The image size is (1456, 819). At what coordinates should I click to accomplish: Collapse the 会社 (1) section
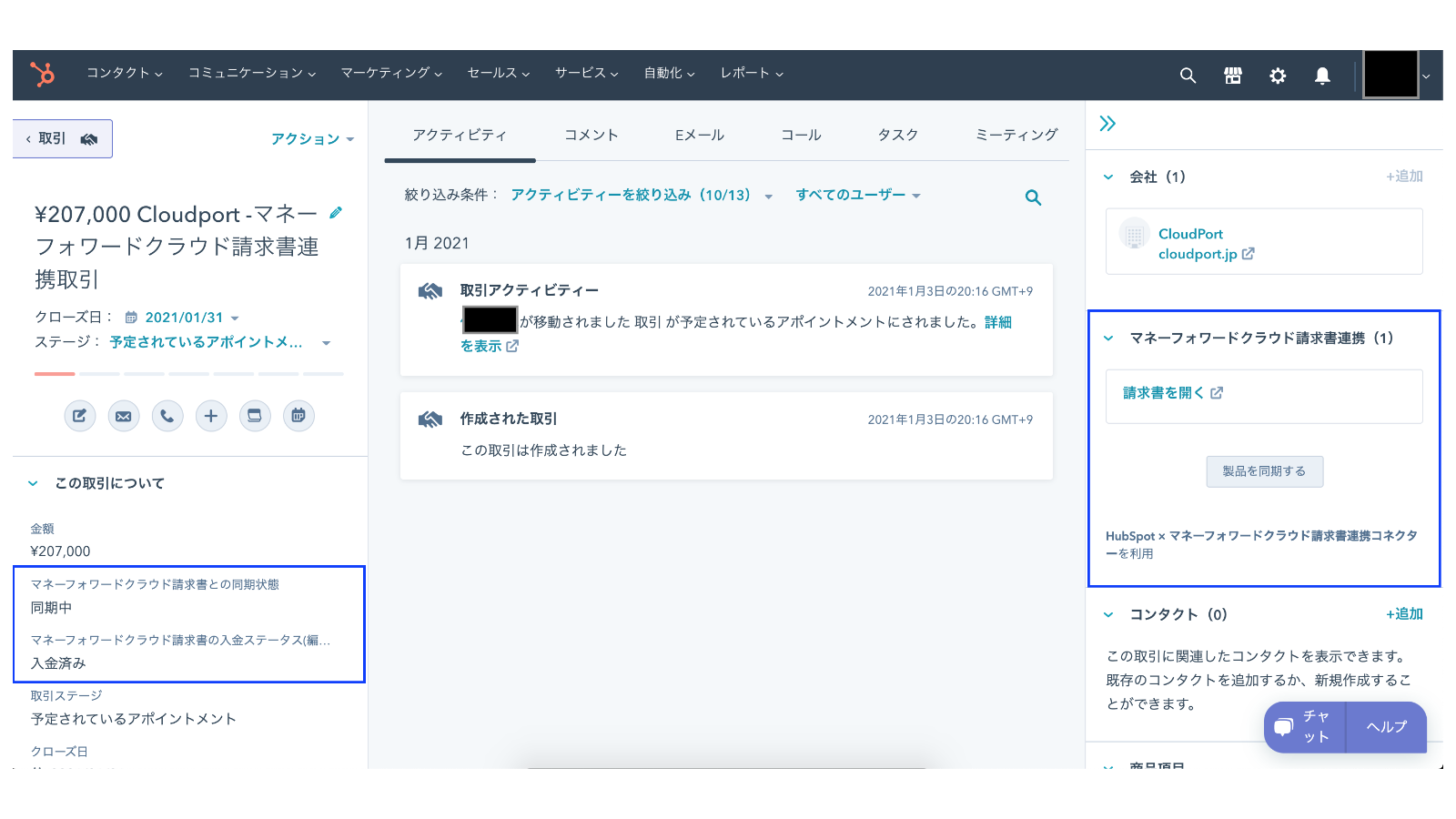pos(1108,177)
